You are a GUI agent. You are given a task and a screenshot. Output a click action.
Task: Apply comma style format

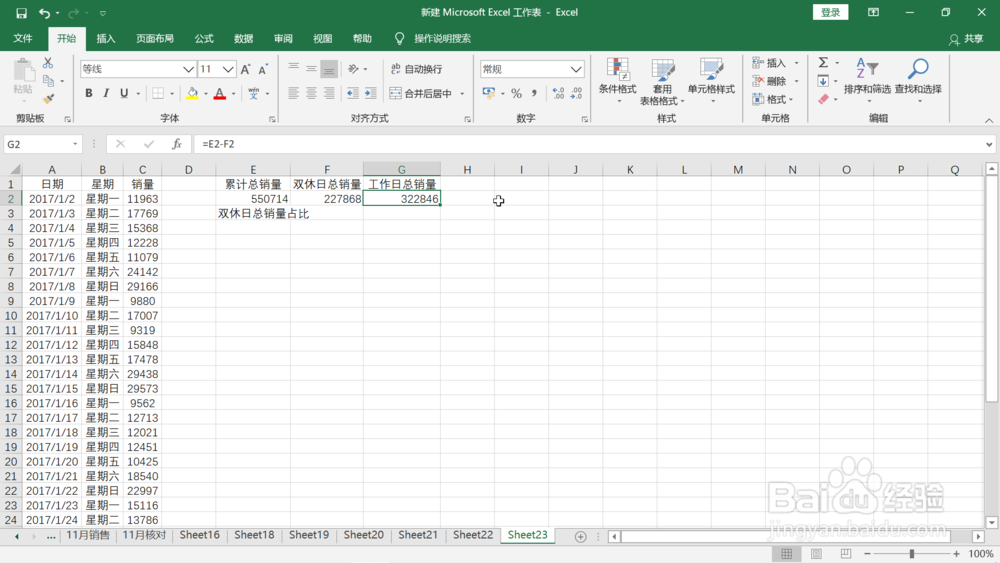pos(534,94)
